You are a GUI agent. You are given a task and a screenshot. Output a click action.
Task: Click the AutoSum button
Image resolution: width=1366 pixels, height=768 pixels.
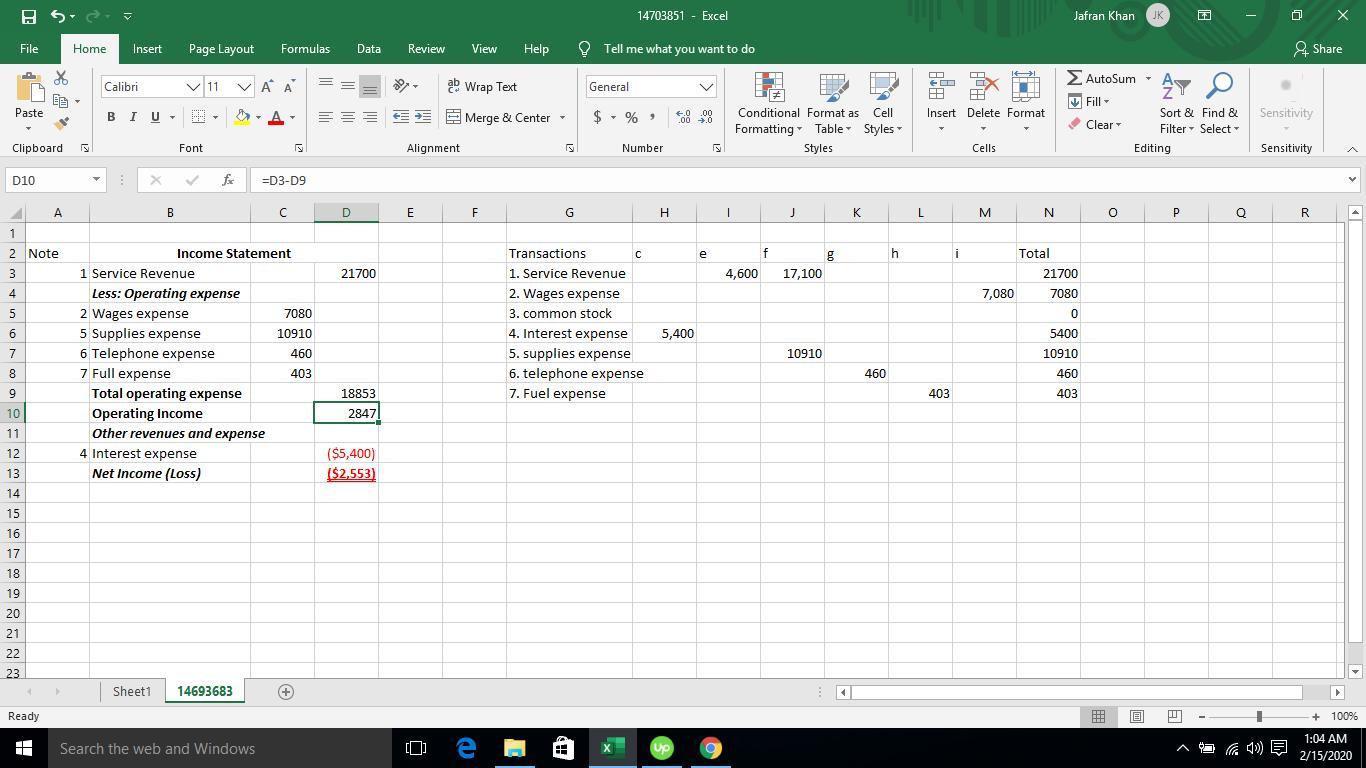pyautogui.click(x=1102, y=78)
